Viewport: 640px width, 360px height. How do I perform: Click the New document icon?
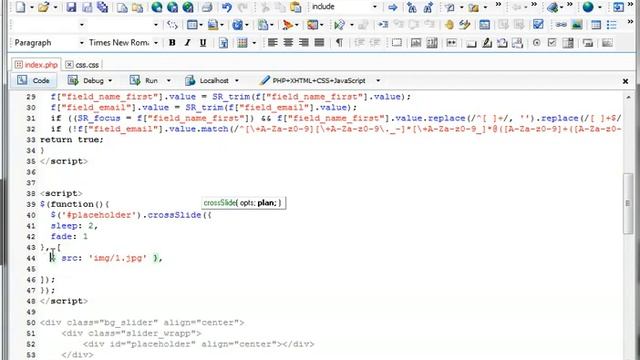20,7
